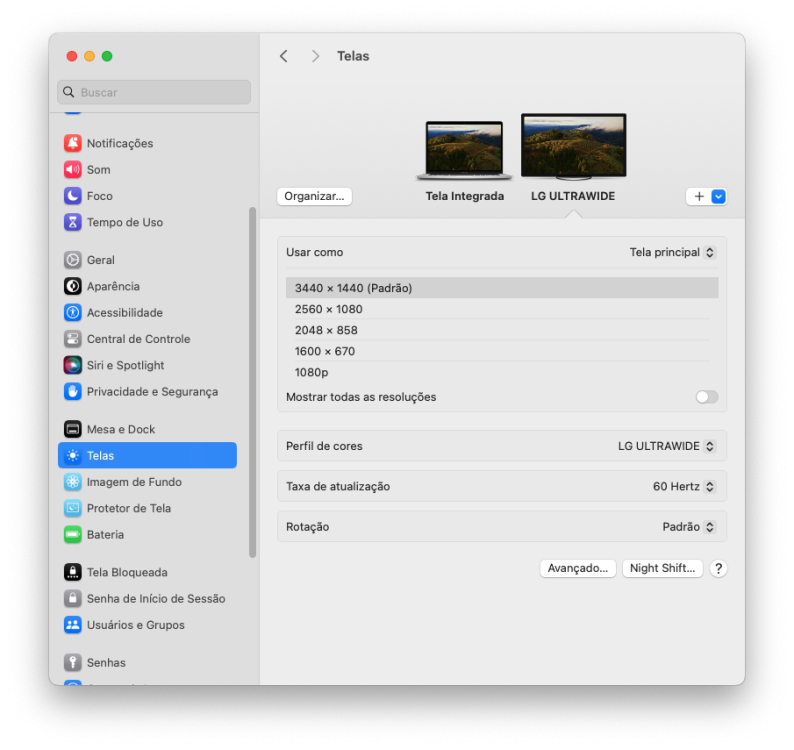This screenshot has width=794, height=750.
Task: Open Foco moon icon in sidebar
Action: (72, 196)
